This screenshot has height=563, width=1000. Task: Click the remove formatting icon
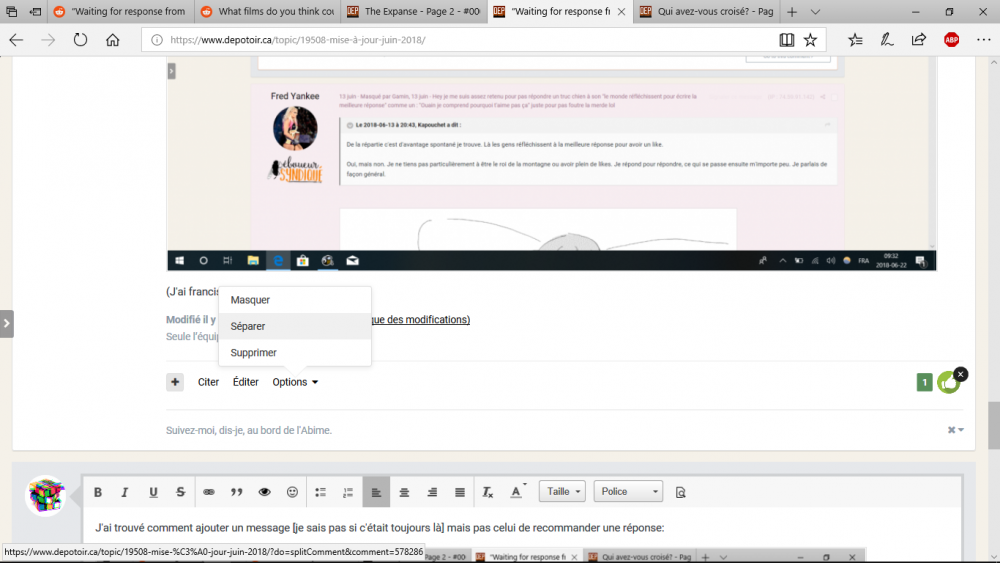(488, 492)
